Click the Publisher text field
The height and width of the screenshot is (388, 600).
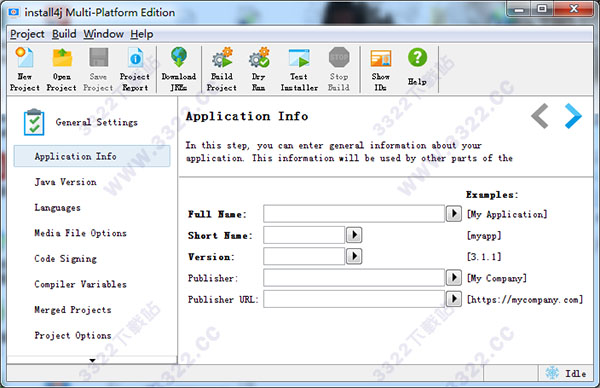354,278
